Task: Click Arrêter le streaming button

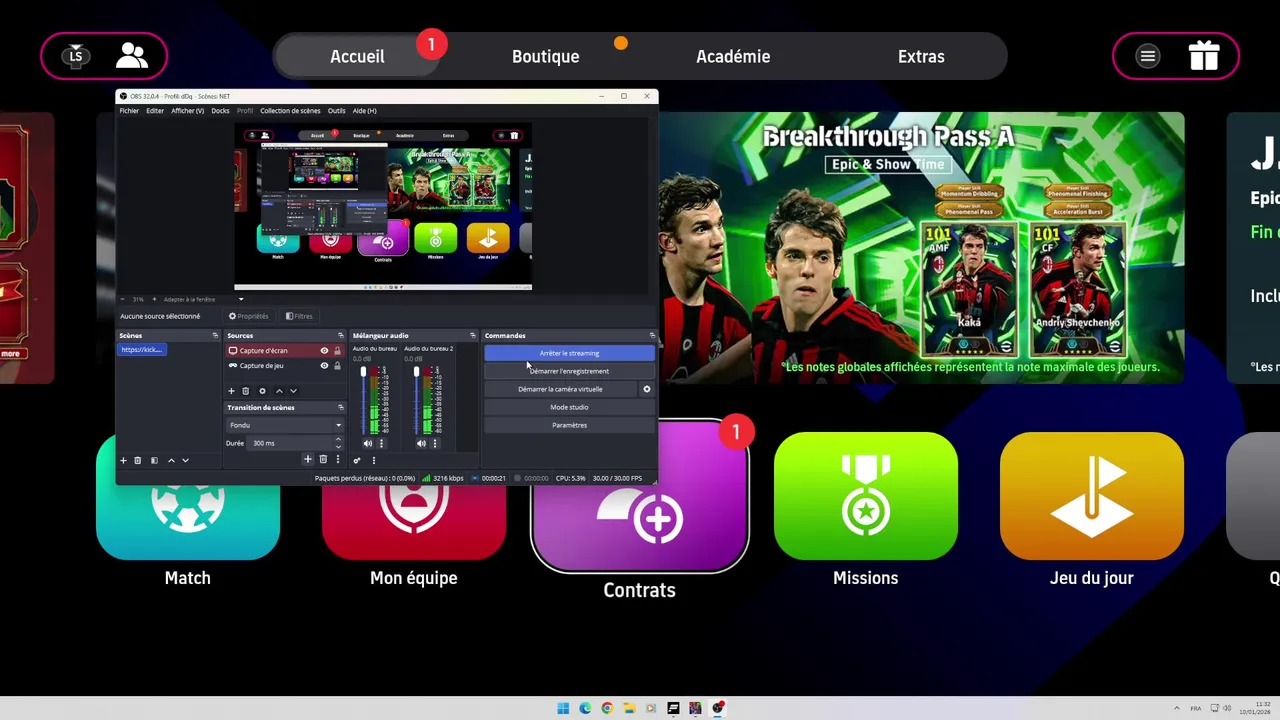Action: (x=569, y=353)
